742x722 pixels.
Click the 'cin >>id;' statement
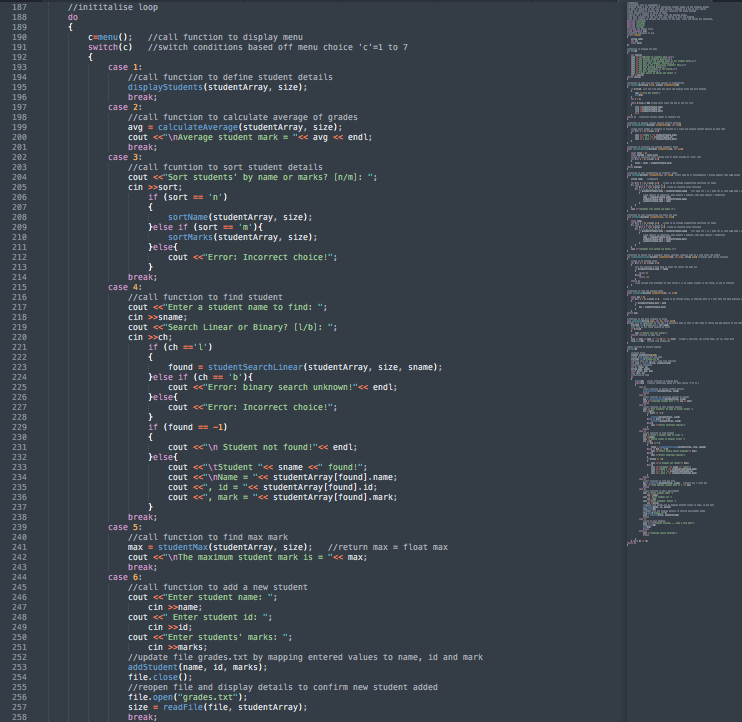170,627
